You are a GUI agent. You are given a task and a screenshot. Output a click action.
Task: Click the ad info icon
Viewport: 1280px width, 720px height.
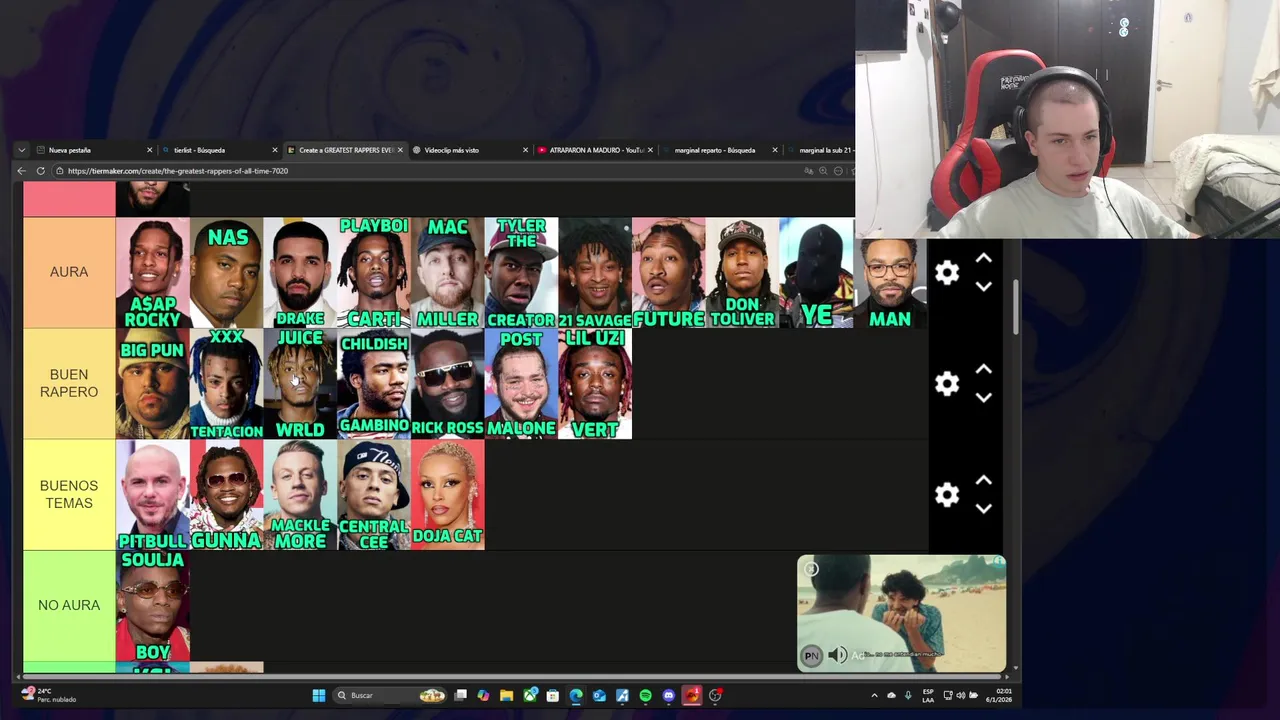pyautogui.click(x=999, y=561)
